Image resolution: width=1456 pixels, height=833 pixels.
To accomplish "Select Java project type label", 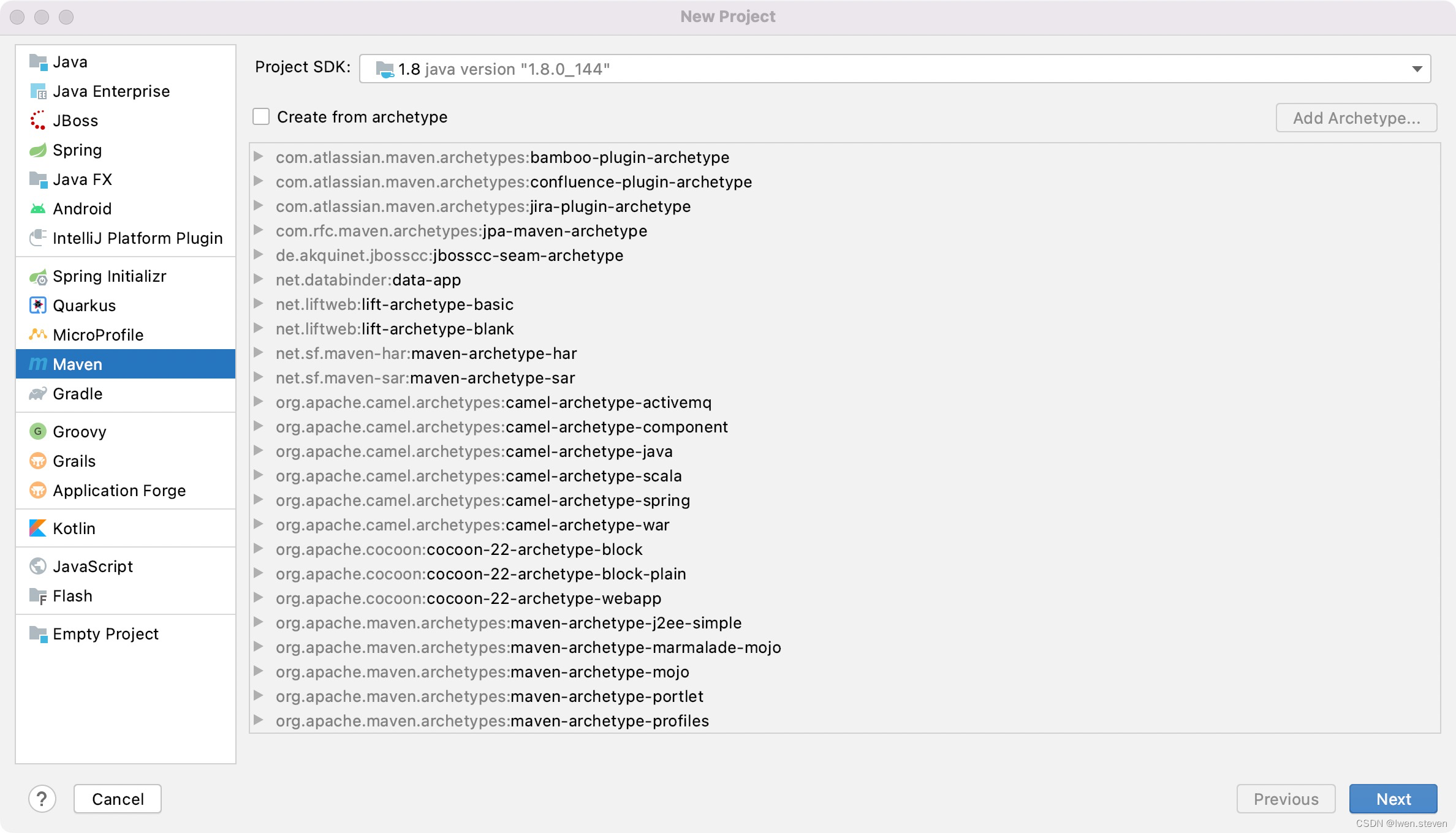I will (x=70, y=62).
